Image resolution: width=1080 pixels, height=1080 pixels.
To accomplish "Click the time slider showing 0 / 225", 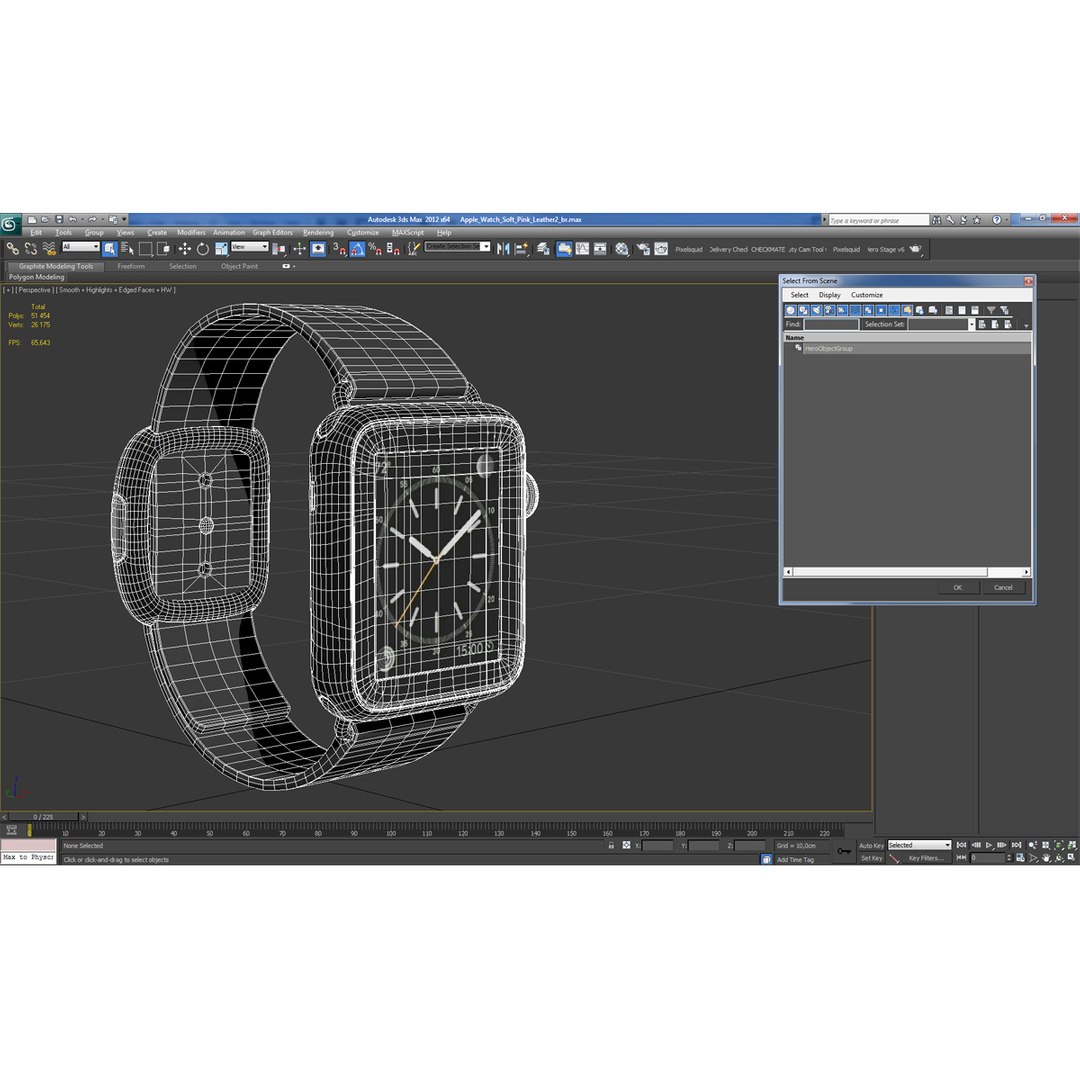I will [43, 817].
